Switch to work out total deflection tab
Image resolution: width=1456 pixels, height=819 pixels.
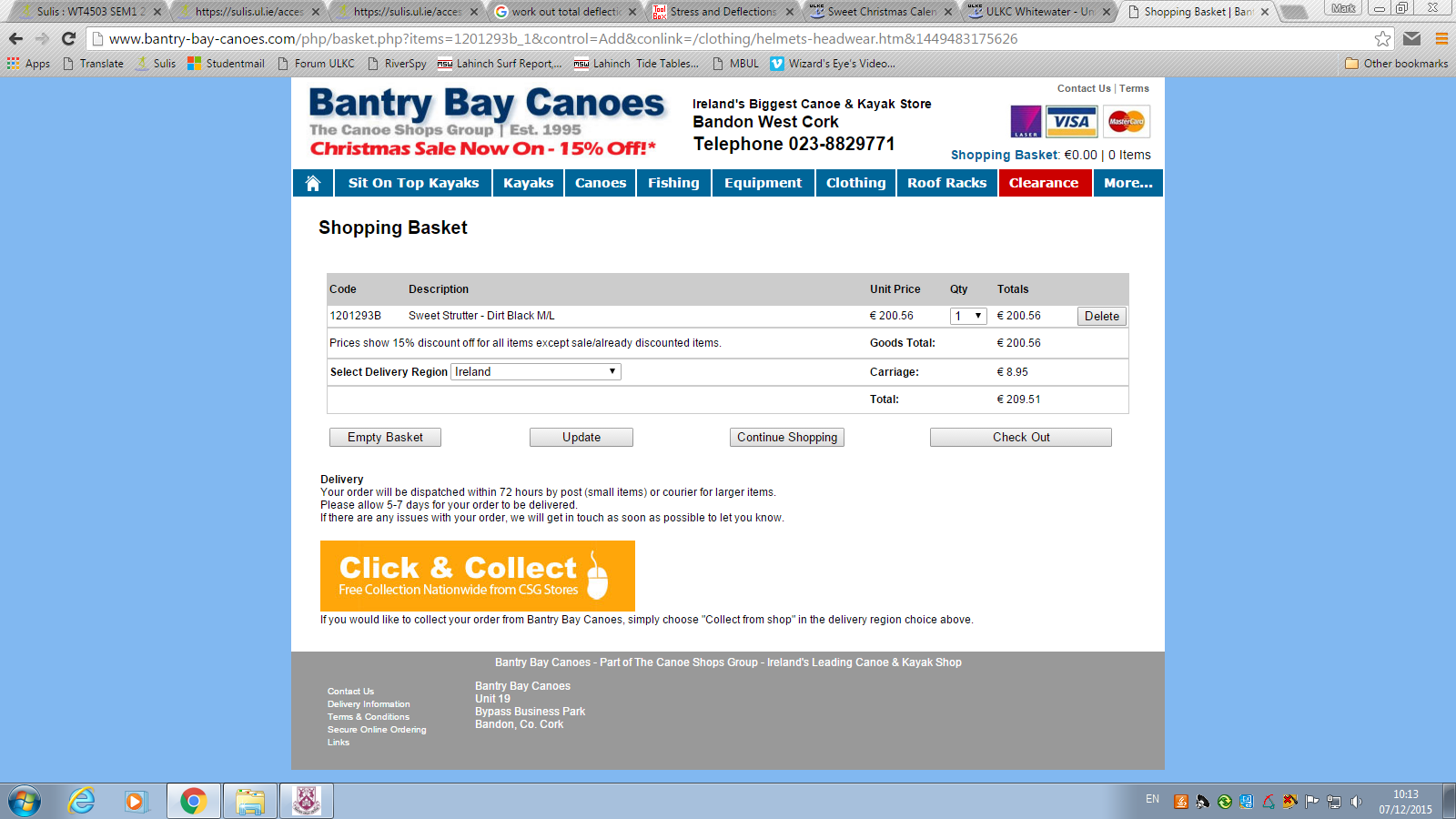(564, 12)
